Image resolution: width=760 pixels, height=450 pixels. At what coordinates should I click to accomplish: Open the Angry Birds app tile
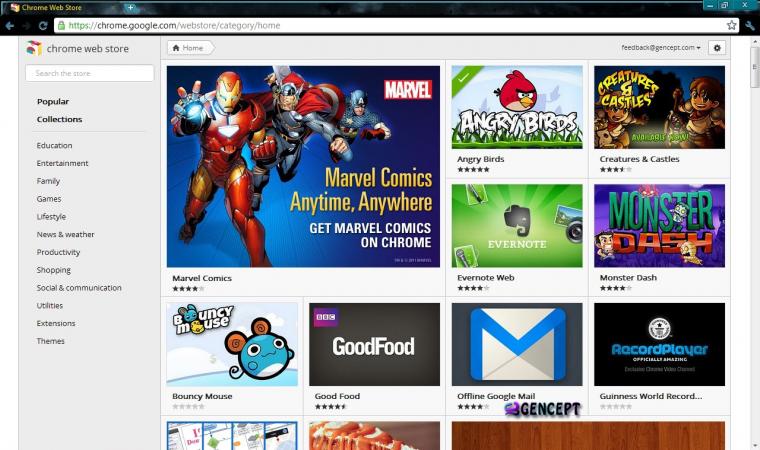click(x=517, y=107)
